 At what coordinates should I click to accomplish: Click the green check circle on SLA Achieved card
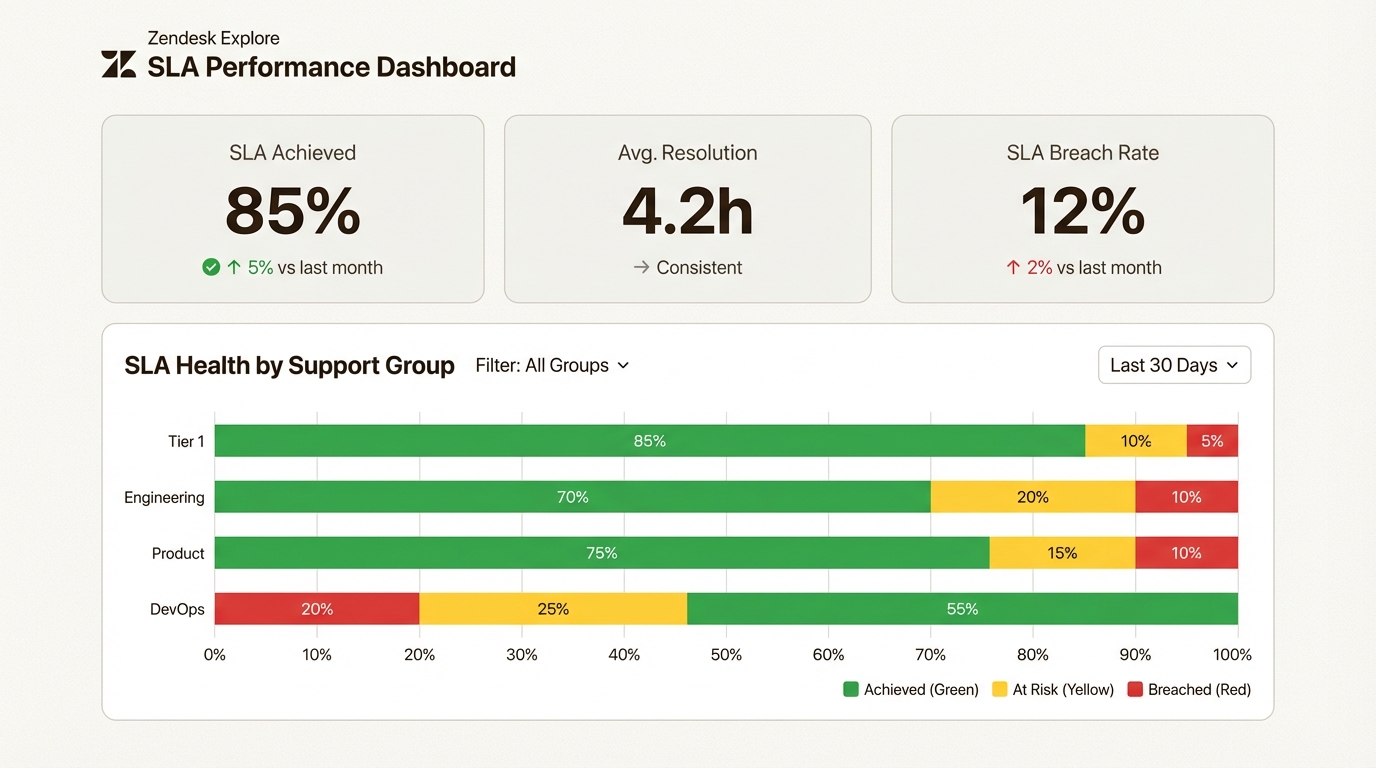[x=210, y=267]
